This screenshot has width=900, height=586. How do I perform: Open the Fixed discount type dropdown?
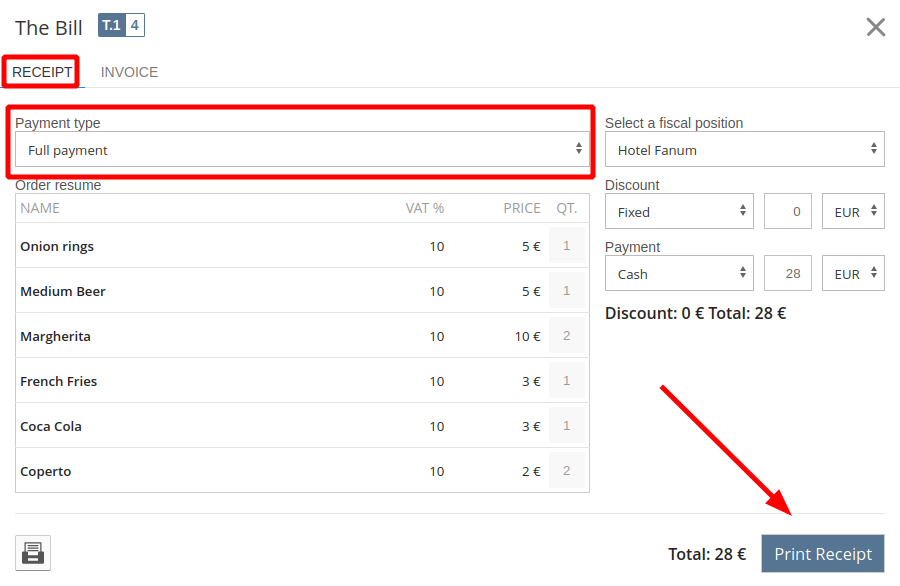coord(679,212)
